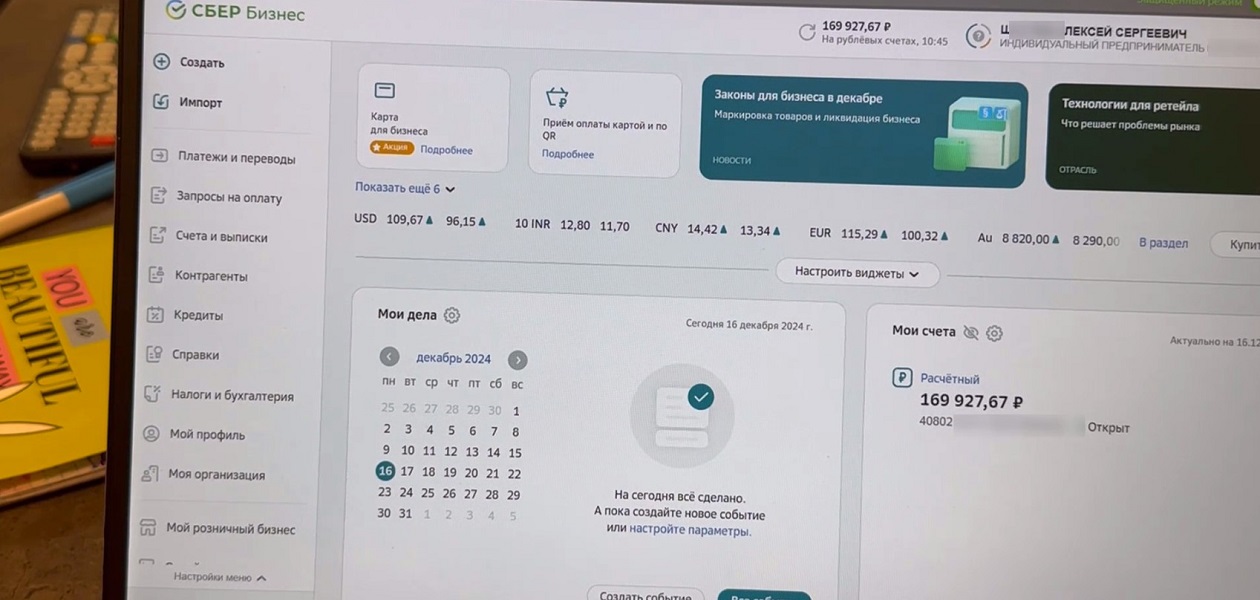
Task: Click the настройте параметры link
Action: click(689, 531)
